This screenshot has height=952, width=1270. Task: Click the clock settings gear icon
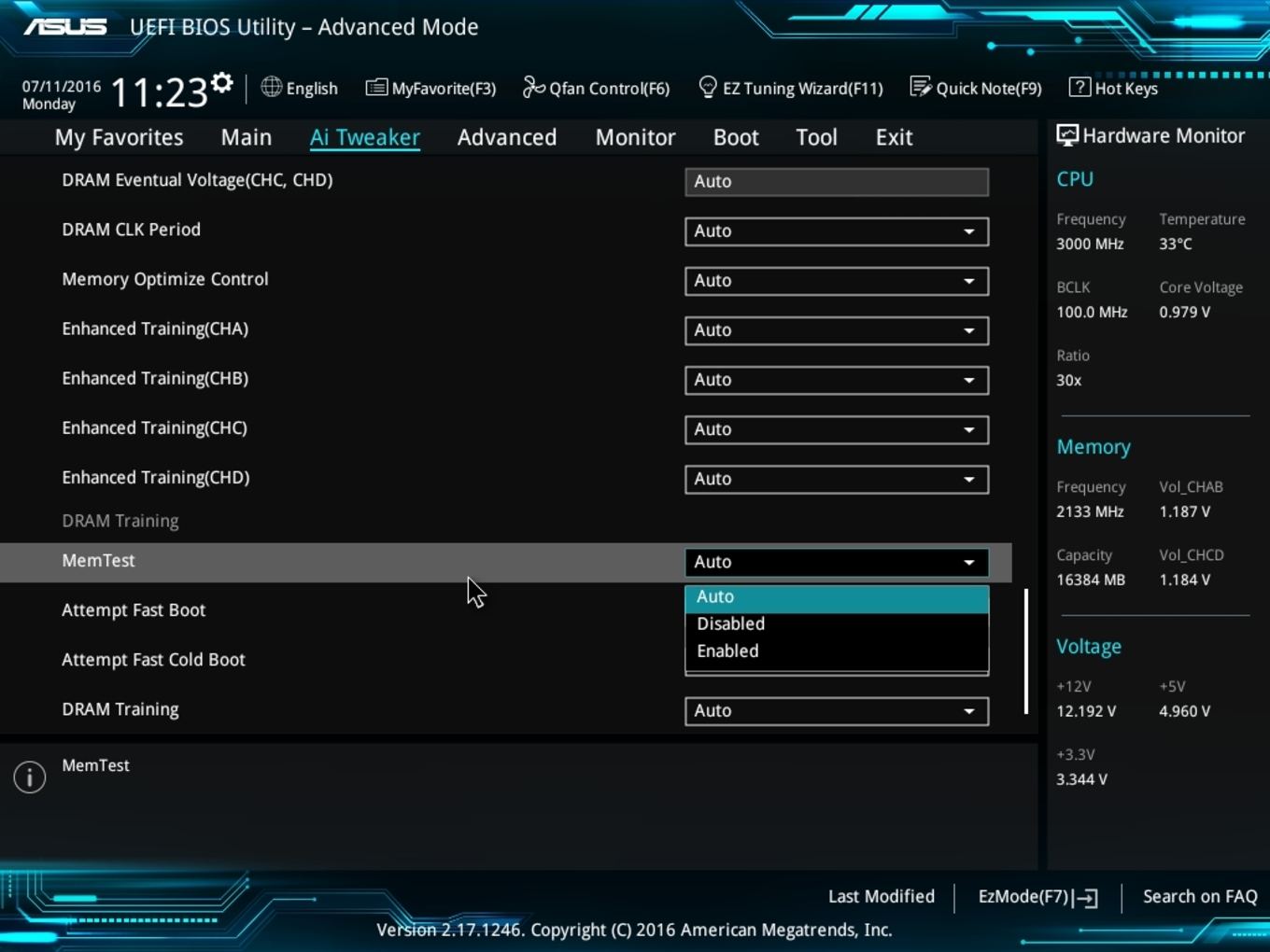[222, 83]
